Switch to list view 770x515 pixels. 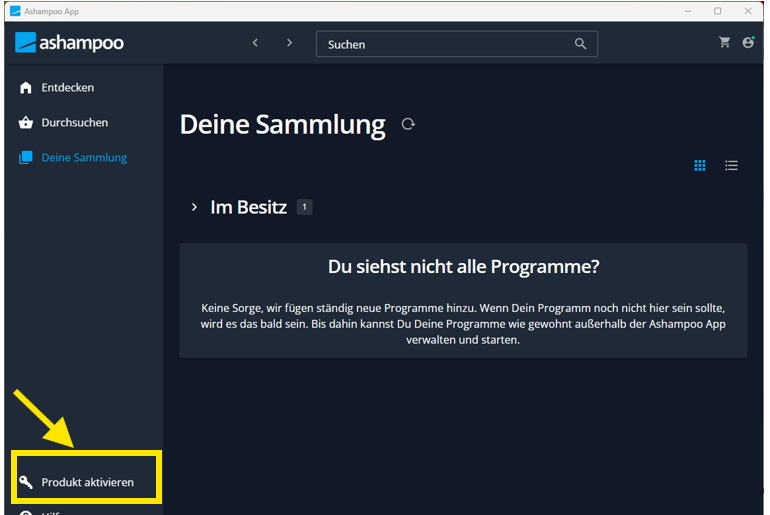(731, 165)
